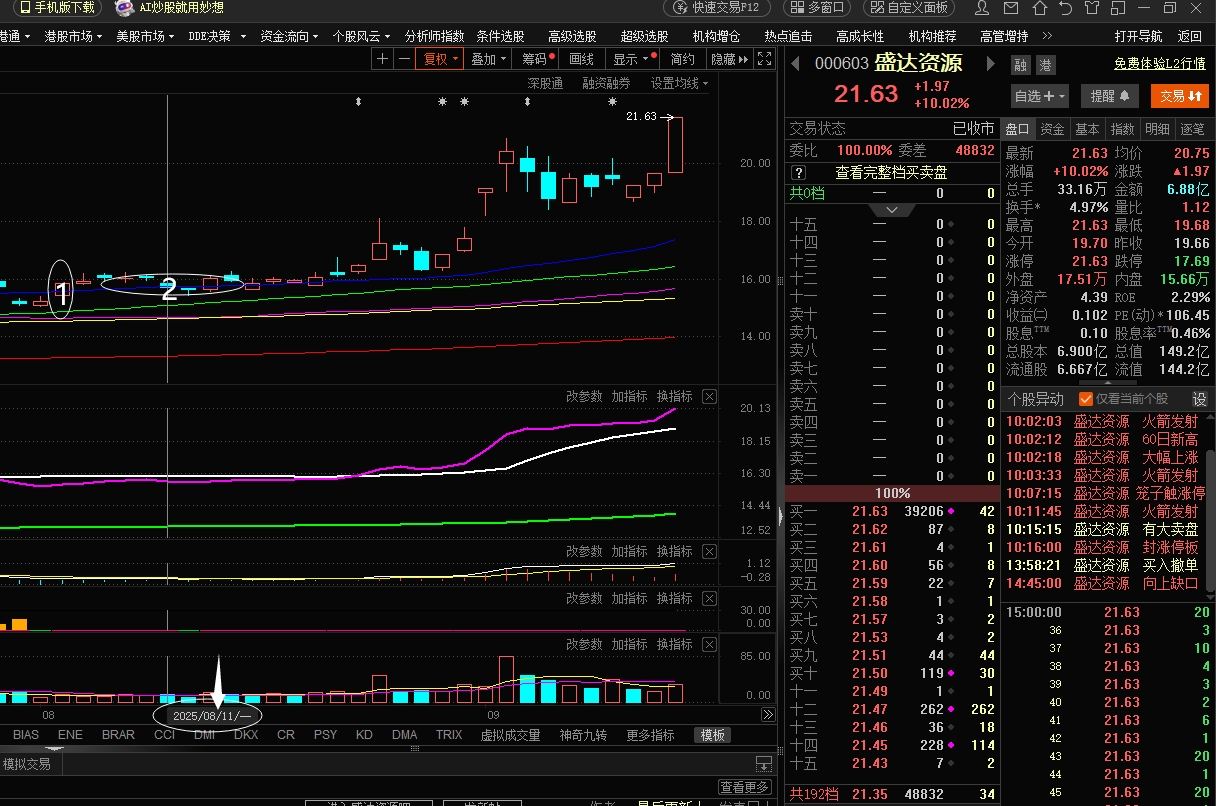Image resolution: width=1216 pixels, height=806 pixels.
Task: Click the 设 settings button in 个股异动
Action: pos(1200,399)
